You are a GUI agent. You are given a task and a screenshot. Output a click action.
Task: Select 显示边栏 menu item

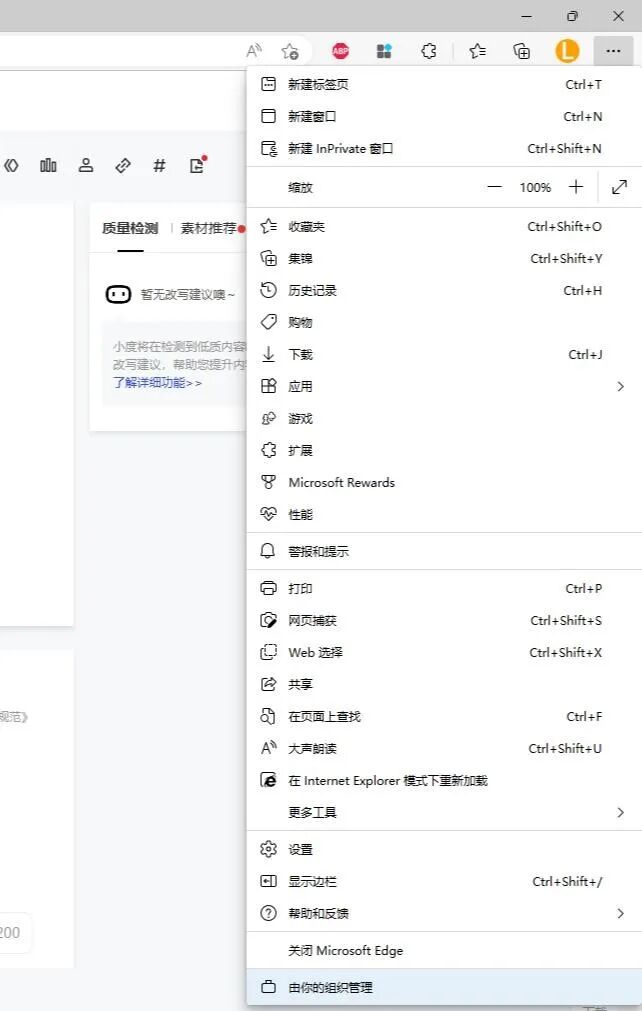(444, 881)
